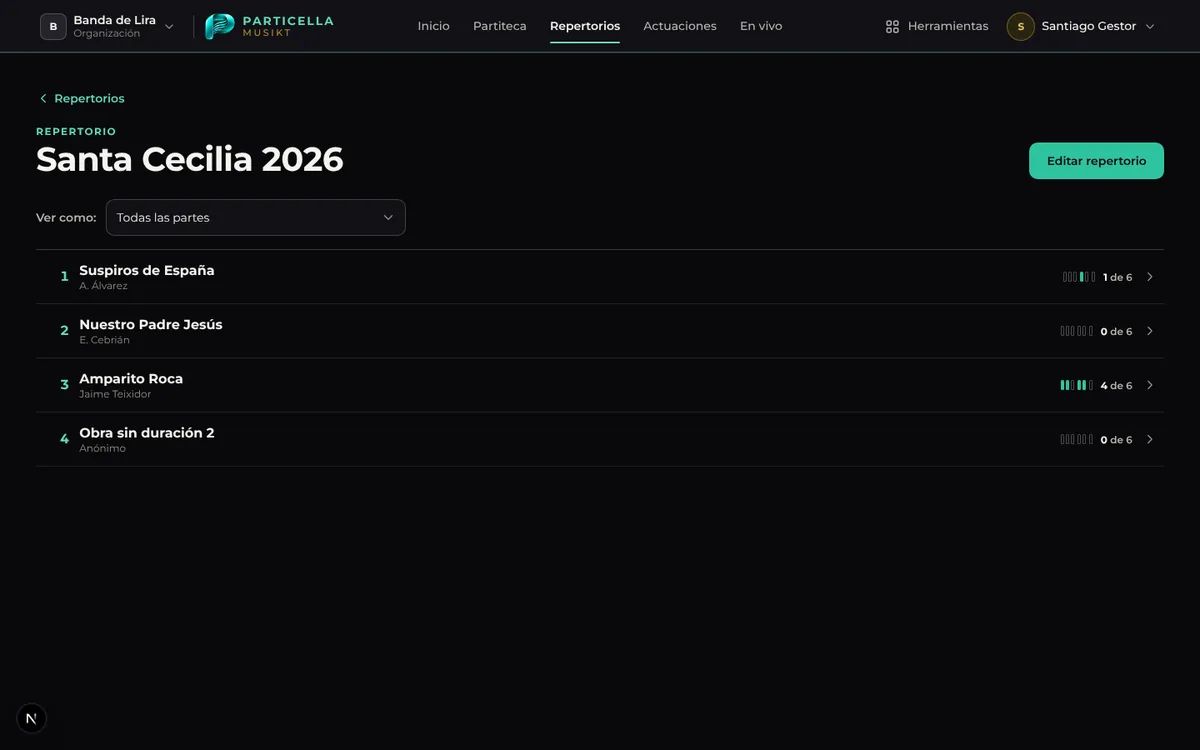Switch to the Actuaciones tab
The height and width of the screenshot is (750, 1200).
point(680,26)
